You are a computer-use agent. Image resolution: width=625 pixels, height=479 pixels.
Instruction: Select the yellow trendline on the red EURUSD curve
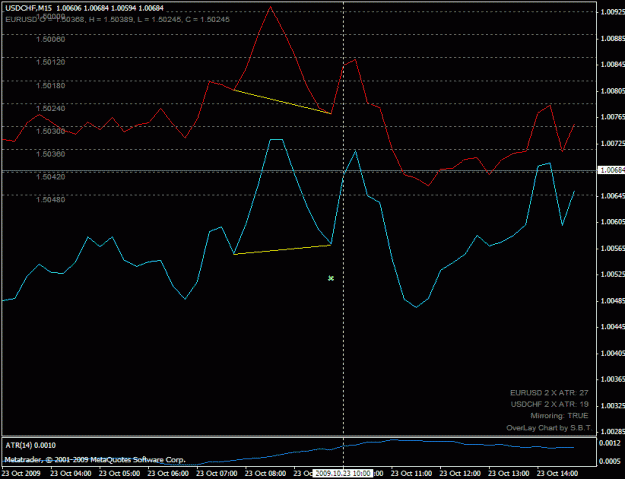(x=282, y=102)
